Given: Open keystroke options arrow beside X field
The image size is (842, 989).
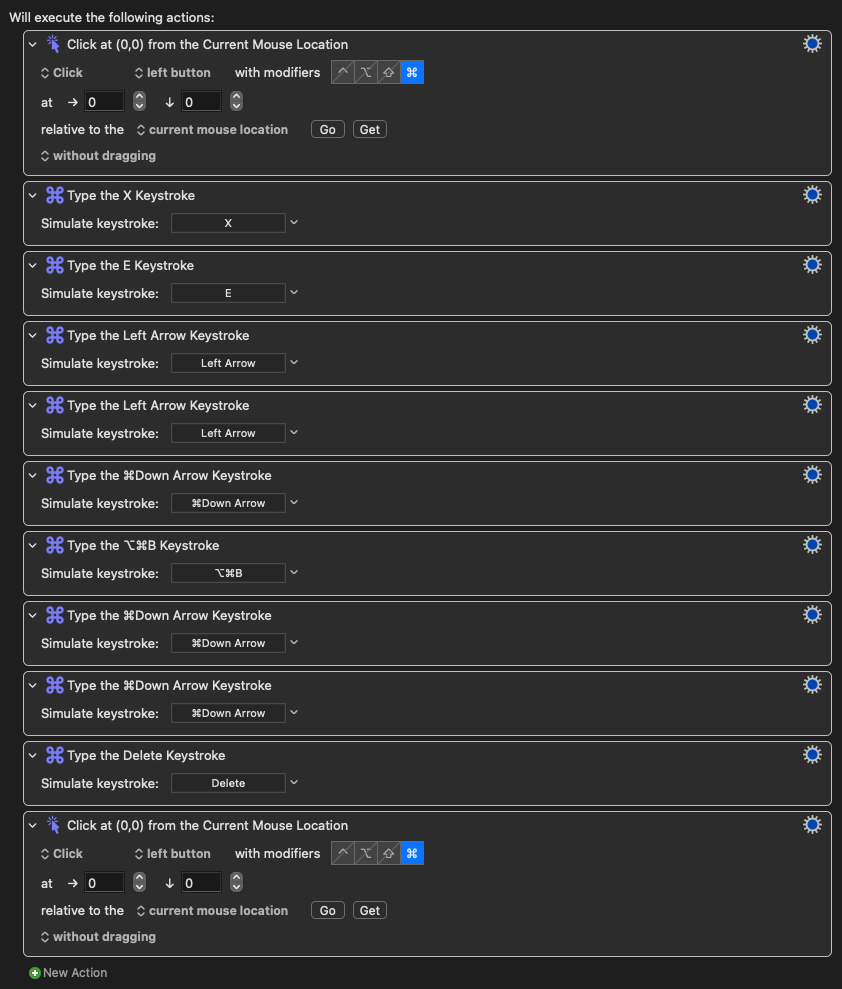Looking at the screenshot, I should point(294,223).
